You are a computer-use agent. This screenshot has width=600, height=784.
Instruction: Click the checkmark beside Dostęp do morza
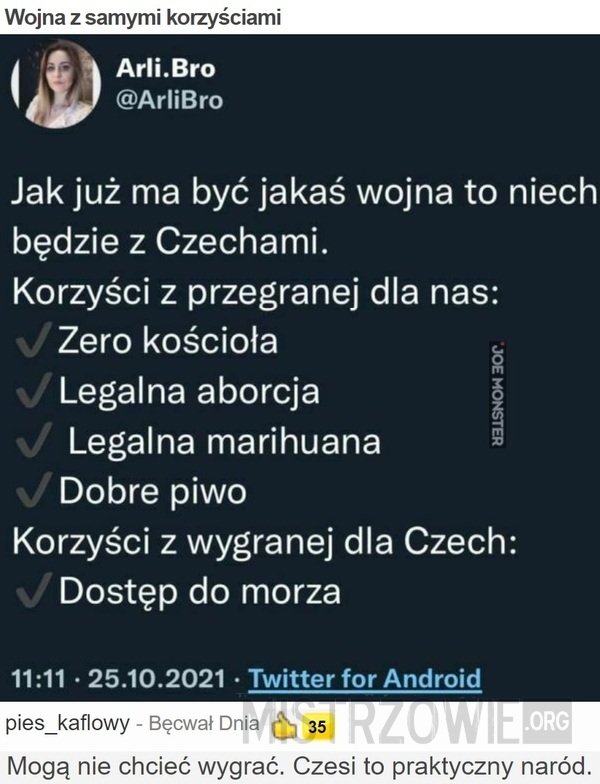(x=34, y=590)
